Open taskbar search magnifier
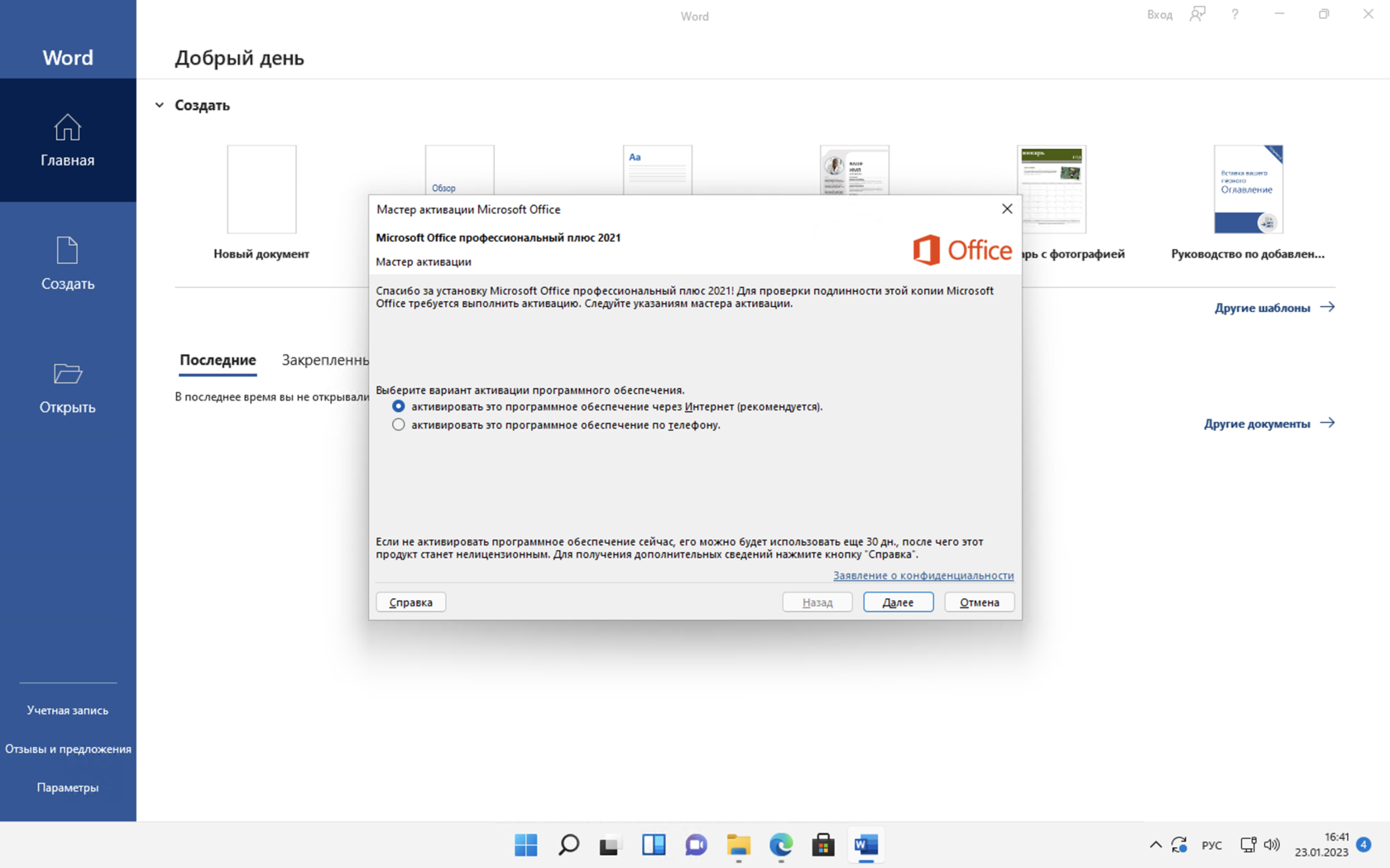 click(x=568, y=845)
